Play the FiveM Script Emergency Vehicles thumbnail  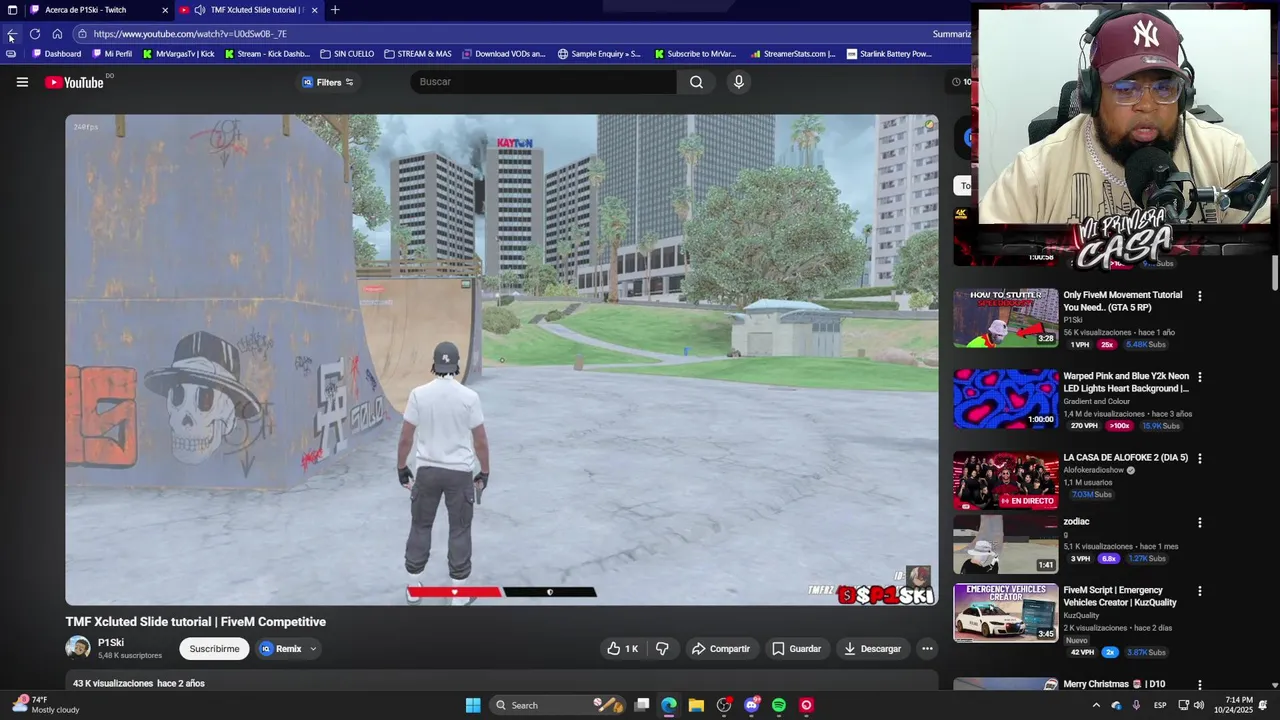(x=1005, y=613)
